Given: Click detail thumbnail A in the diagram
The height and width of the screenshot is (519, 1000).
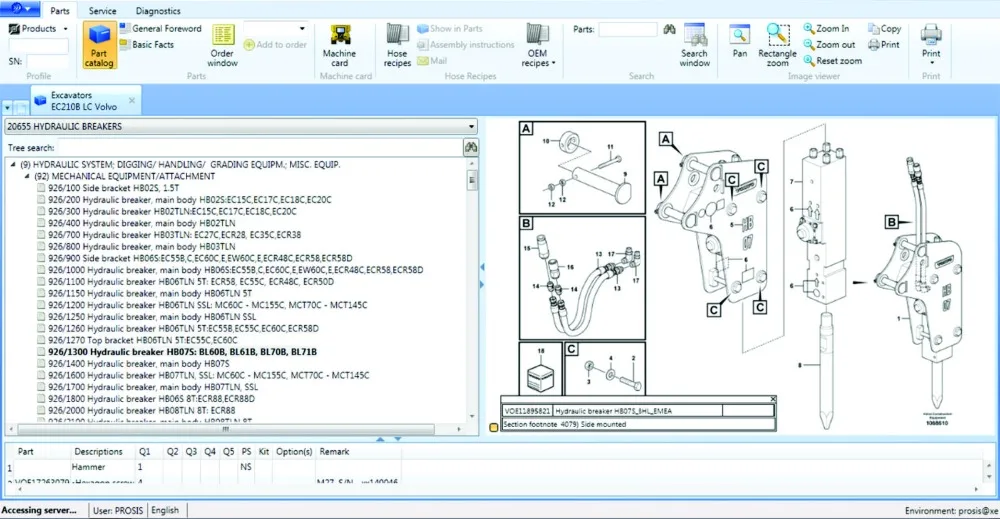Looking at the screenshot, I should (x=582, y=168).
